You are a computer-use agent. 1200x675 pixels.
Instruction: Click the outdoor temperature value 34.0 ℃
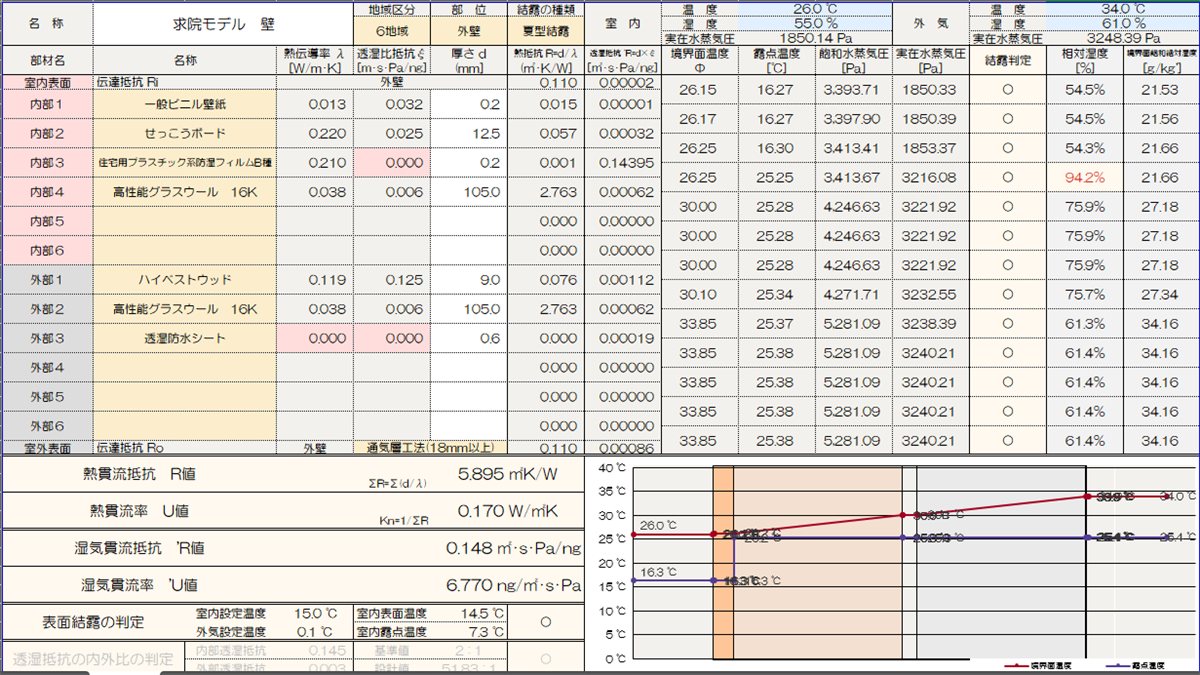[x=1123, y=9]
